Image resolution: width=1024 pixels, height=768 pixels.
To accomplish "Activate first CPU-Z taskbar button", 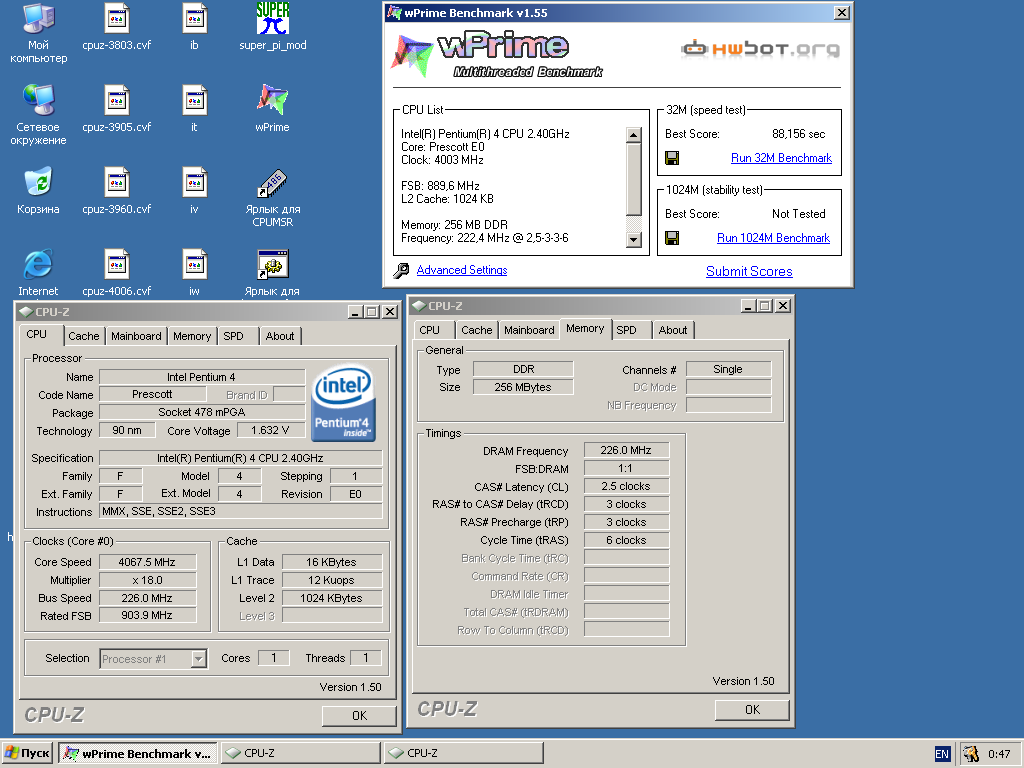I will pyautogui.click(x=300, y=753).
